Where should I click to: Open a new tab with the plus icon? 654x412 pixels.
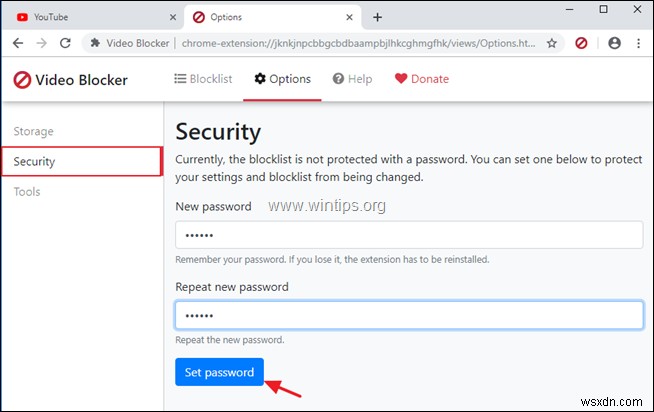[x=377, y=17]
